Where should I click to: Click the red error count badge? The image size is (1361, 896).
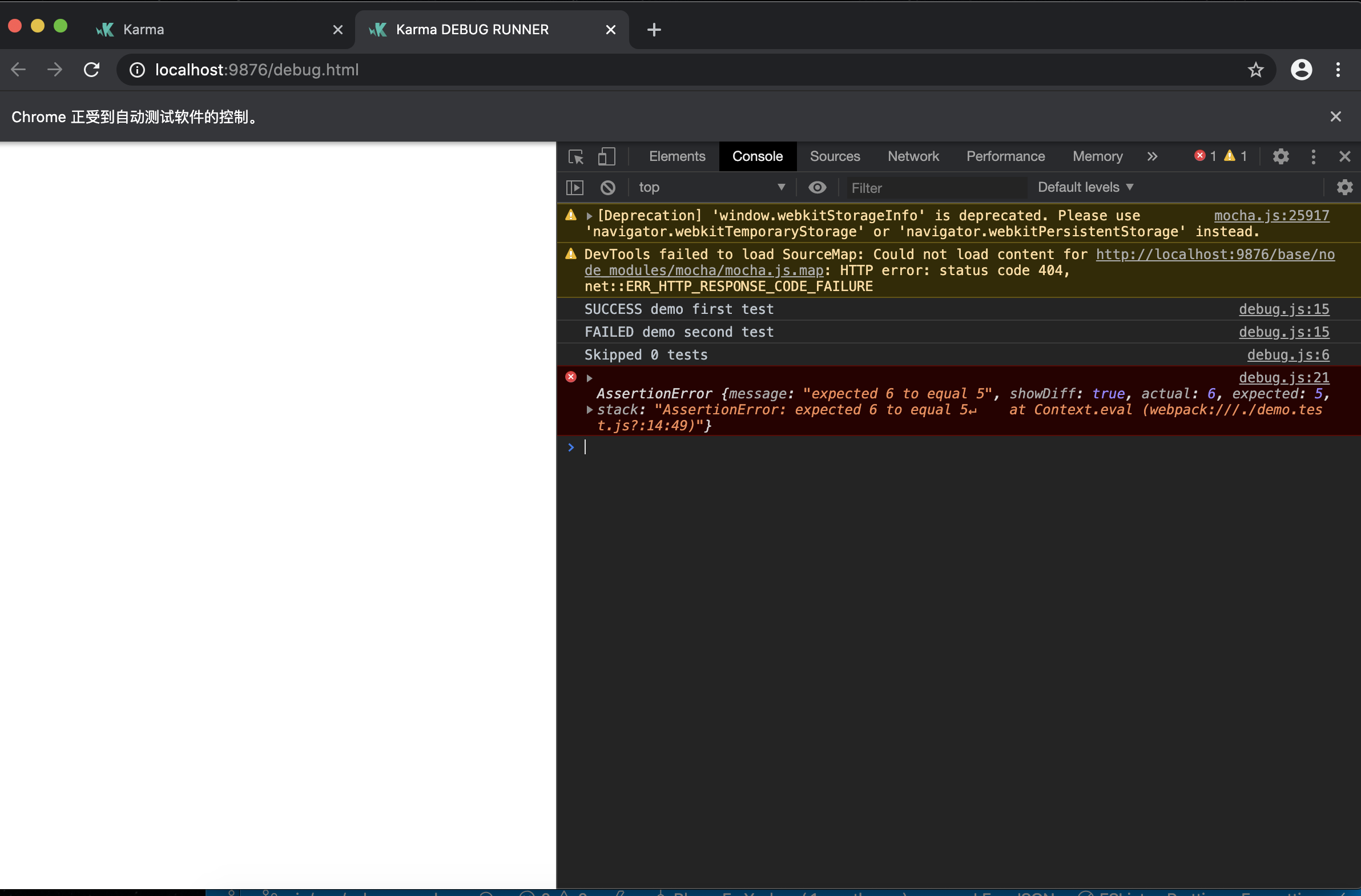1205,156
